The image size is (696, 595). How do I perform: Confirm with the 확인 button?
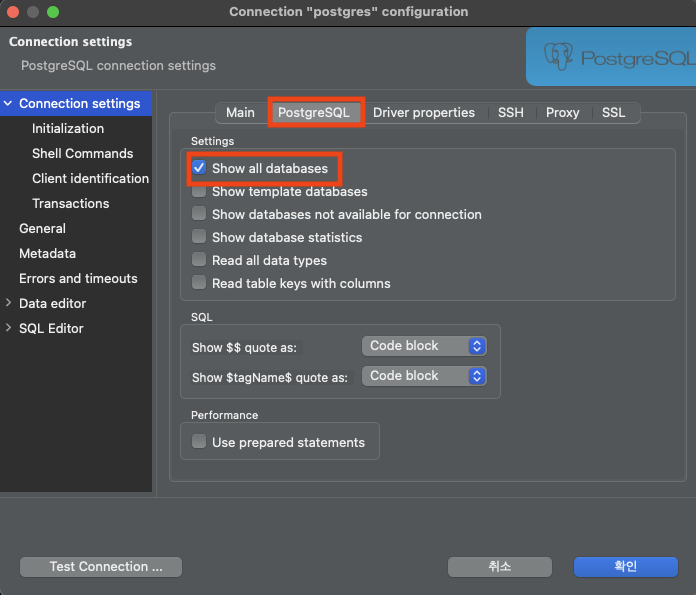pyautogui.click(x=626, y=567)
